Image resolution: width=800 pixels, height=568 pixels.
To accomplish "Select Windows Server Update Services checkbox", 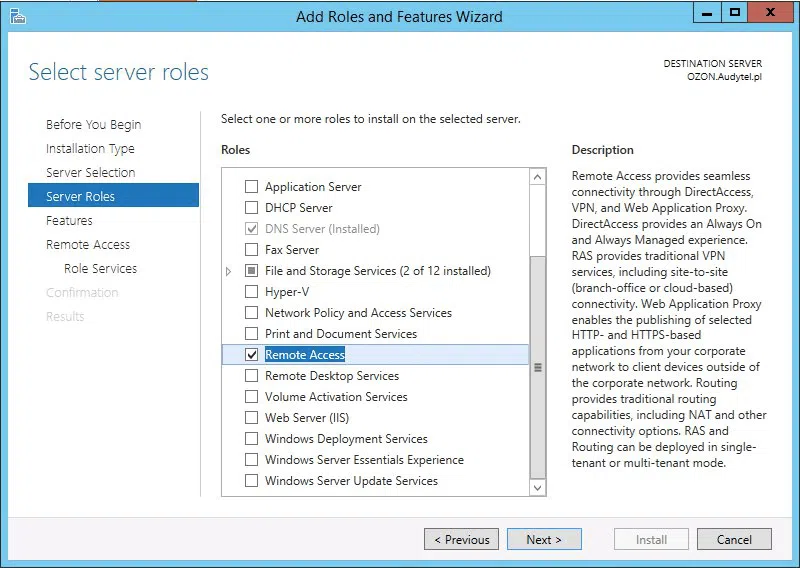I will pyautogui.click(x=252, y=481).
